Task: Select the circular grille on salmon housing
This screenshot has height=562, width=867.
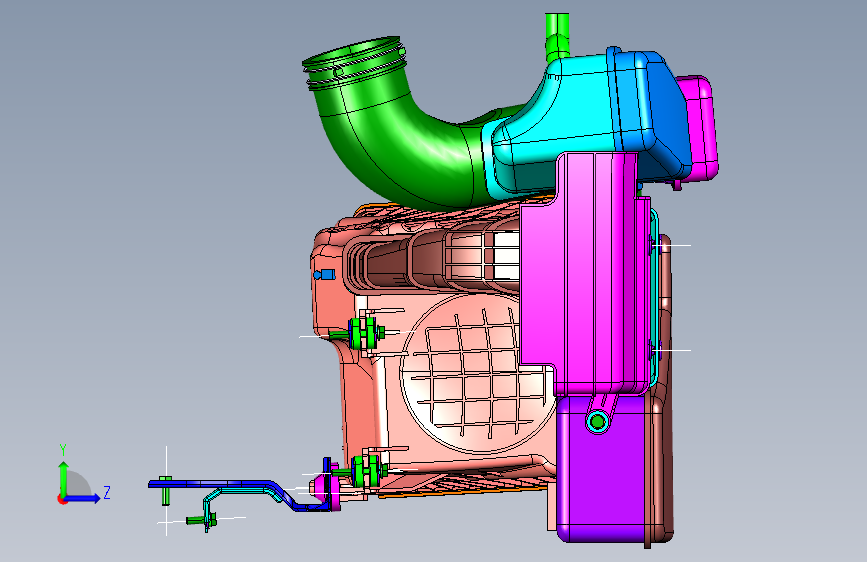Action: [x=477, y=373]
